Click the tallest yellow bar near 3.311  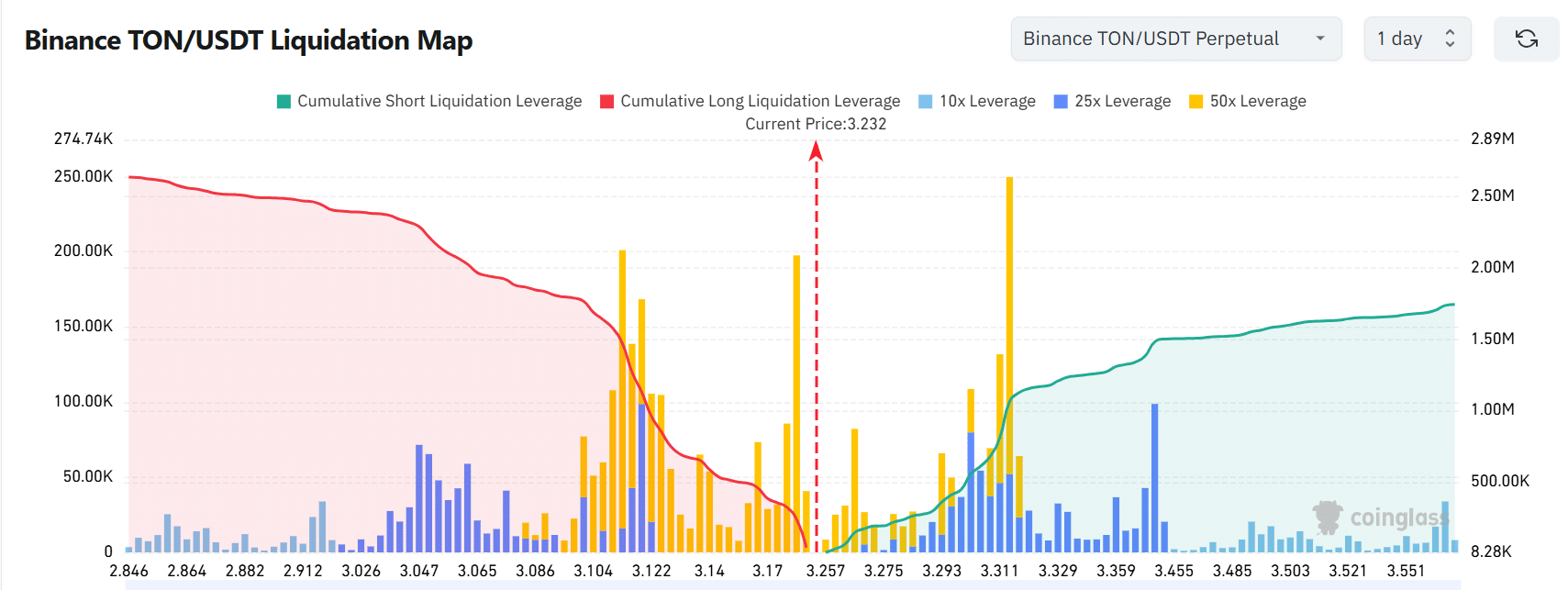click(x=1009, y=326)
